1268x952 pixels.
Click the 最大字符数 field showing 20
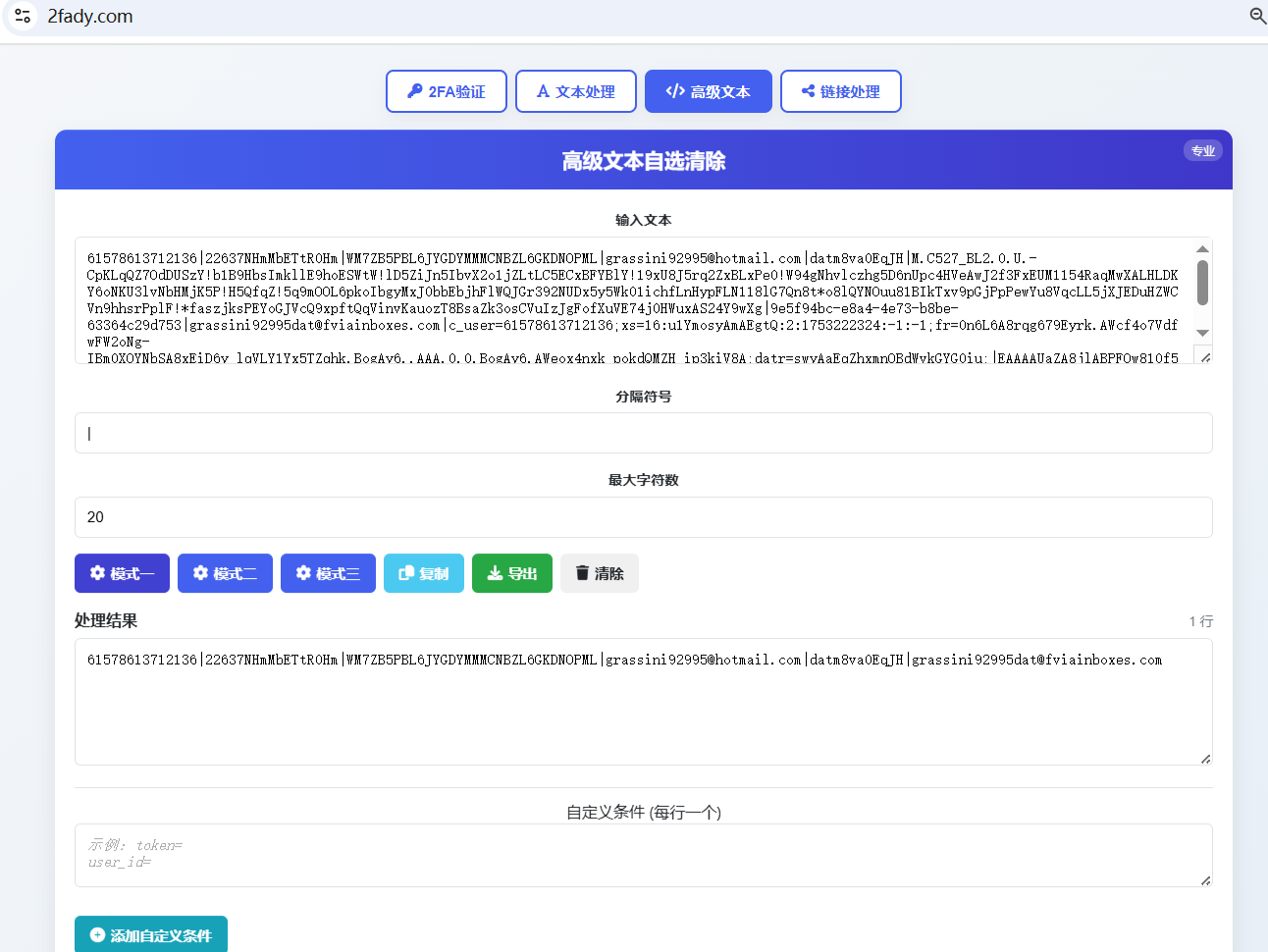point(643,517)
